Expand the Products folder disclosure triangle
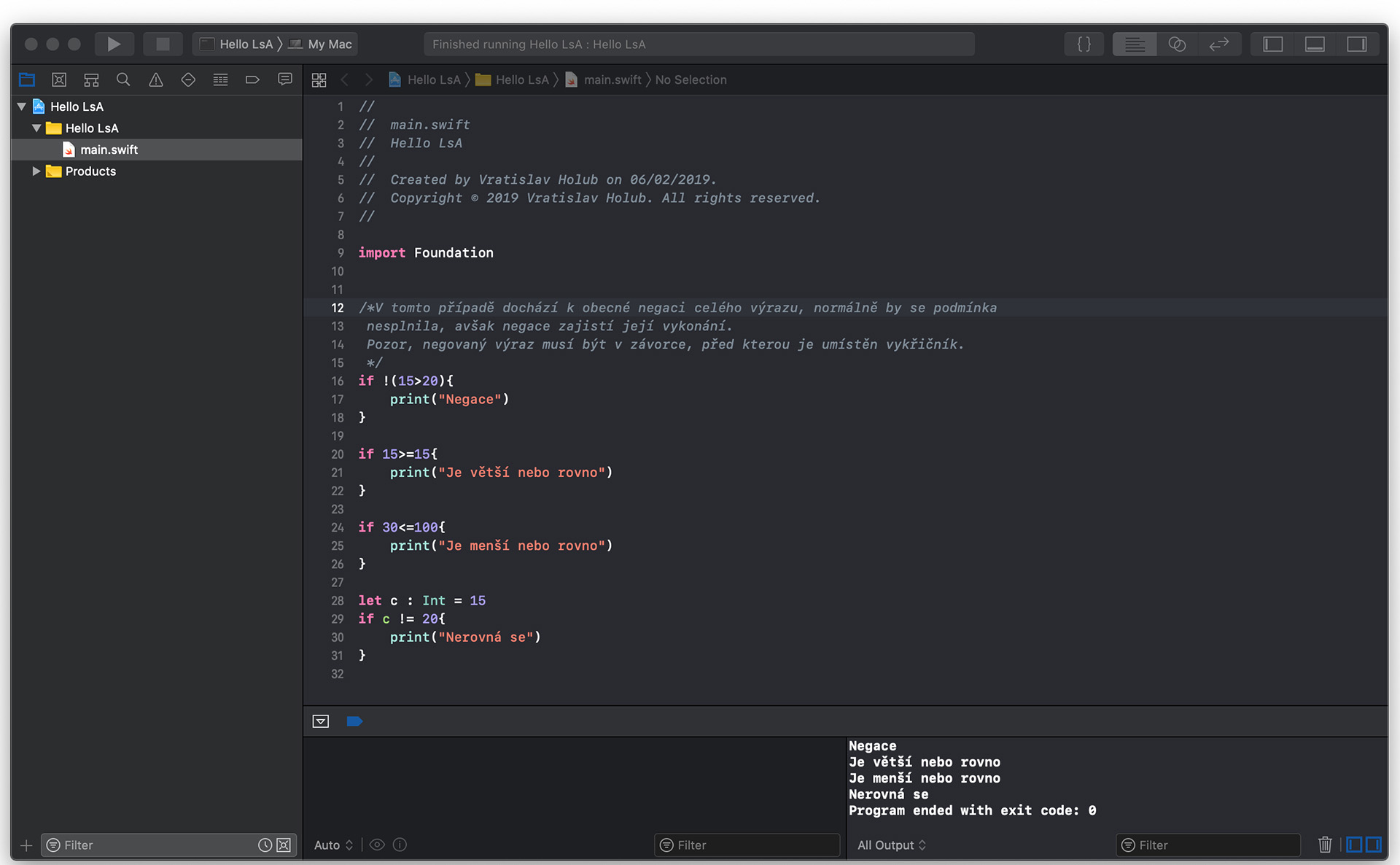This screenshot has width=1400, height=865. 36,171
